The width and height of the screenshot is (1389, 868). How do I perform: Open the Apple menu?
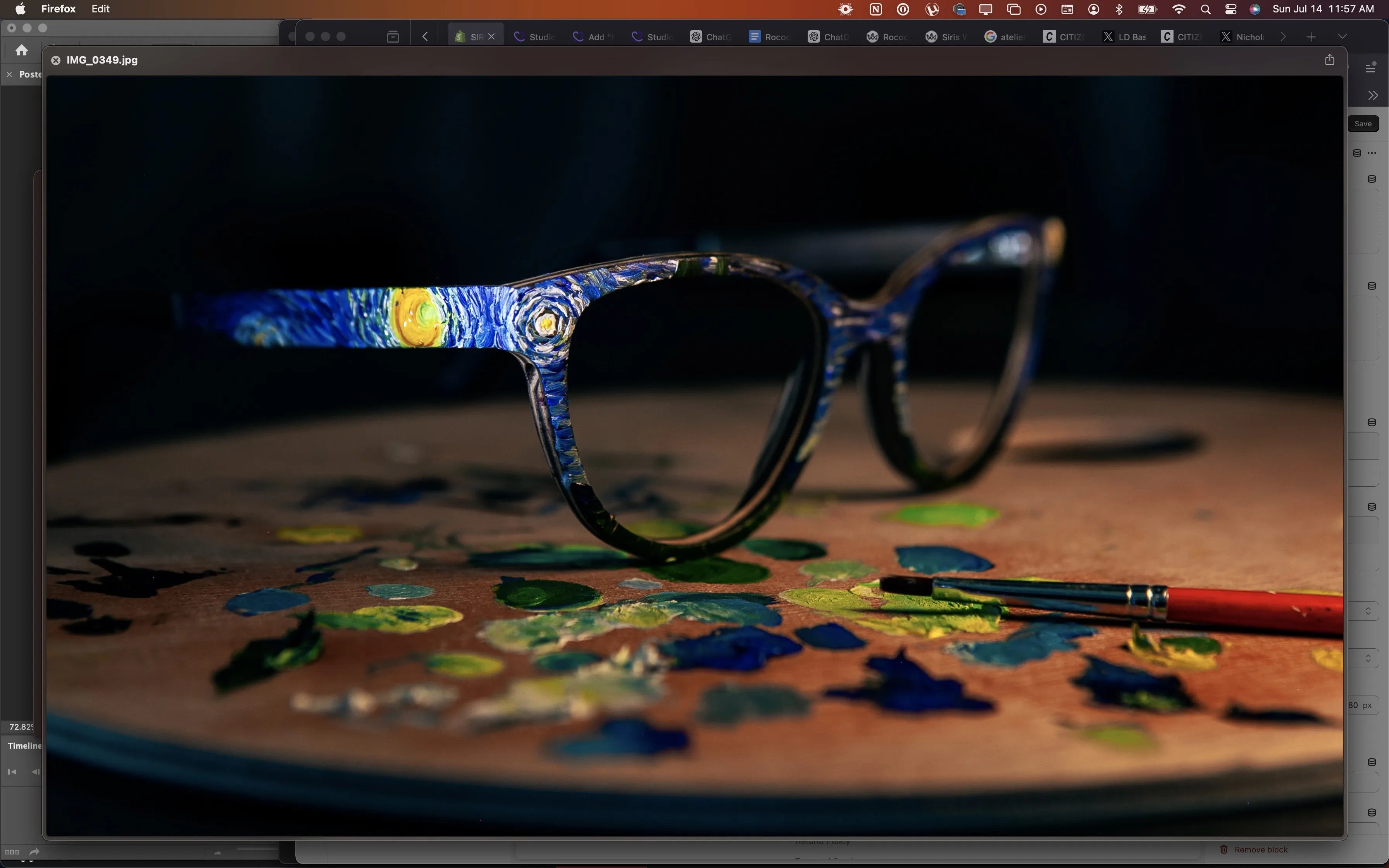(x=20, y=9)
